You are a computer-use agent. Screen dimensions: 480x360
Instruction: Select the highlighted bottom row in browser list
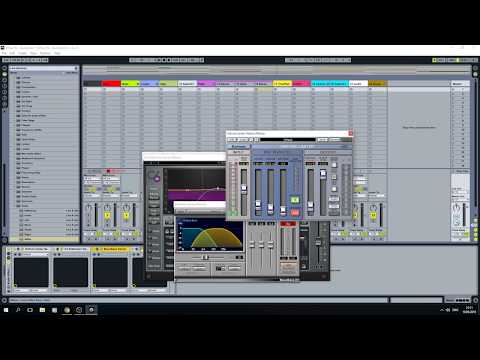tap(44, 239)
